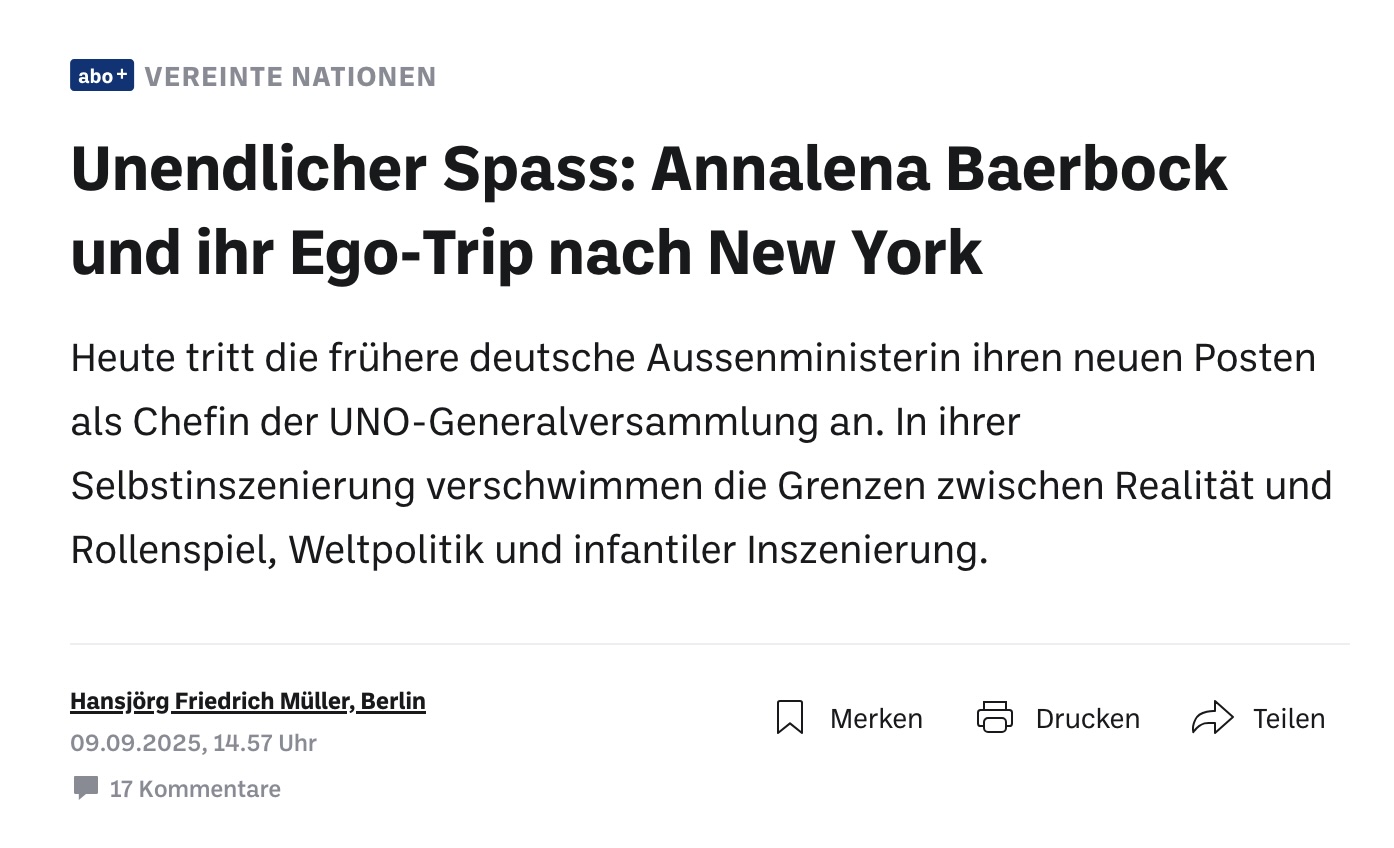1394x848 pixels.
Task: Click the share arrow icon
Action: click(x=1213, y=718)
